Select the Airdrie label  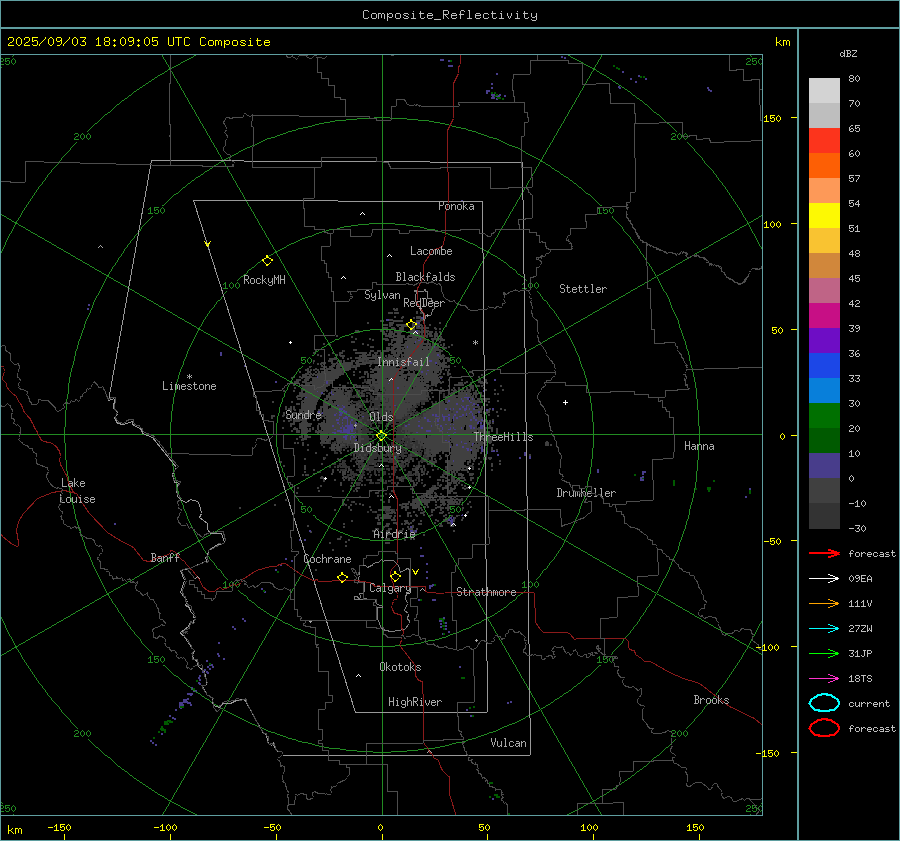pos(394,534)
